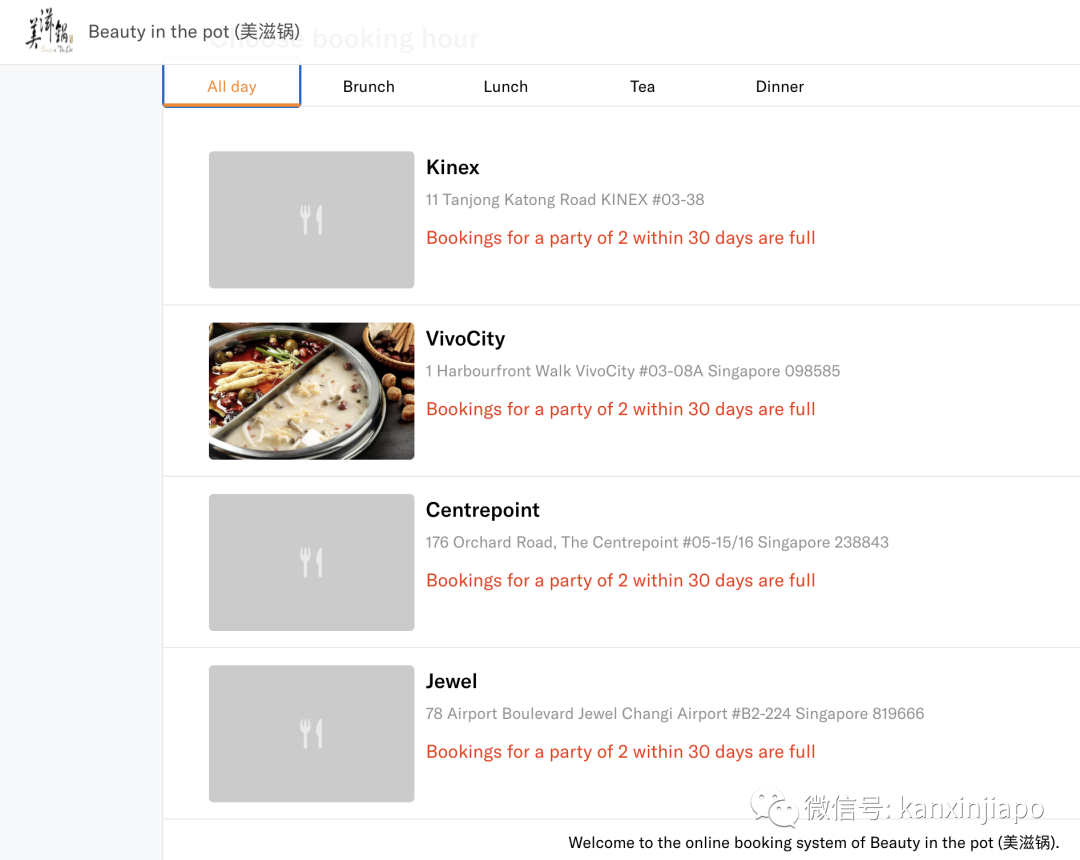The height and width of the screenshot is (860, 1080).
Task: Switch to the Brunch tab
Action: (368, 87)
